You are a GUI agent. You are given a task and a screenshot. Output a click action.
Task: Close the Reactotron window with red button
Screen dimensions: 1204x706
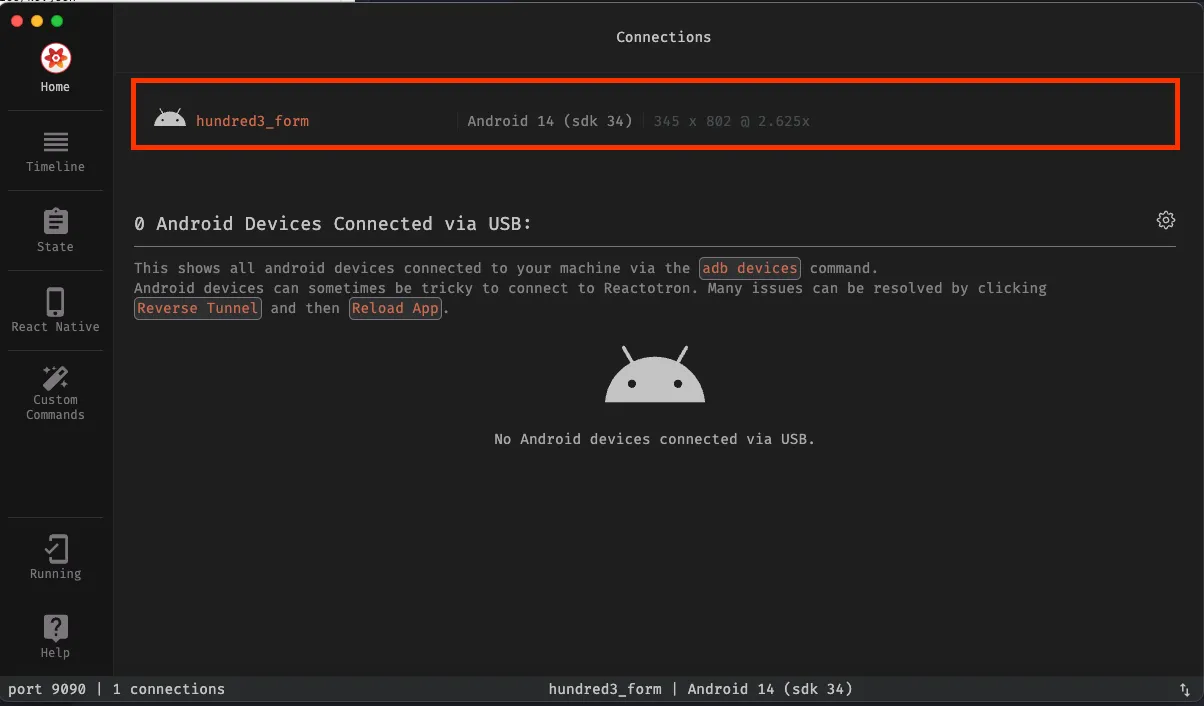[x=17, y=21]
